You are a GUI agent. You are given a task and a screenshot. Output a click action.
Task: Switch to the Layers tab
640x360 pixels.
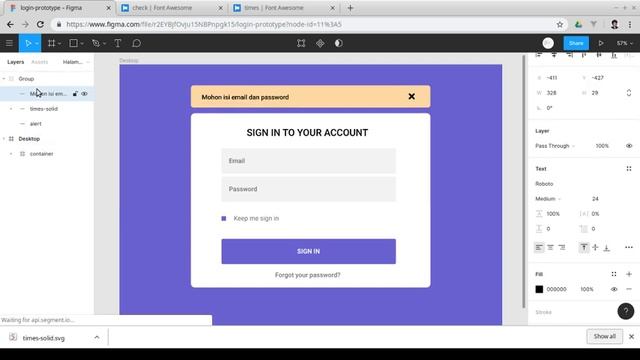point(16,62)
